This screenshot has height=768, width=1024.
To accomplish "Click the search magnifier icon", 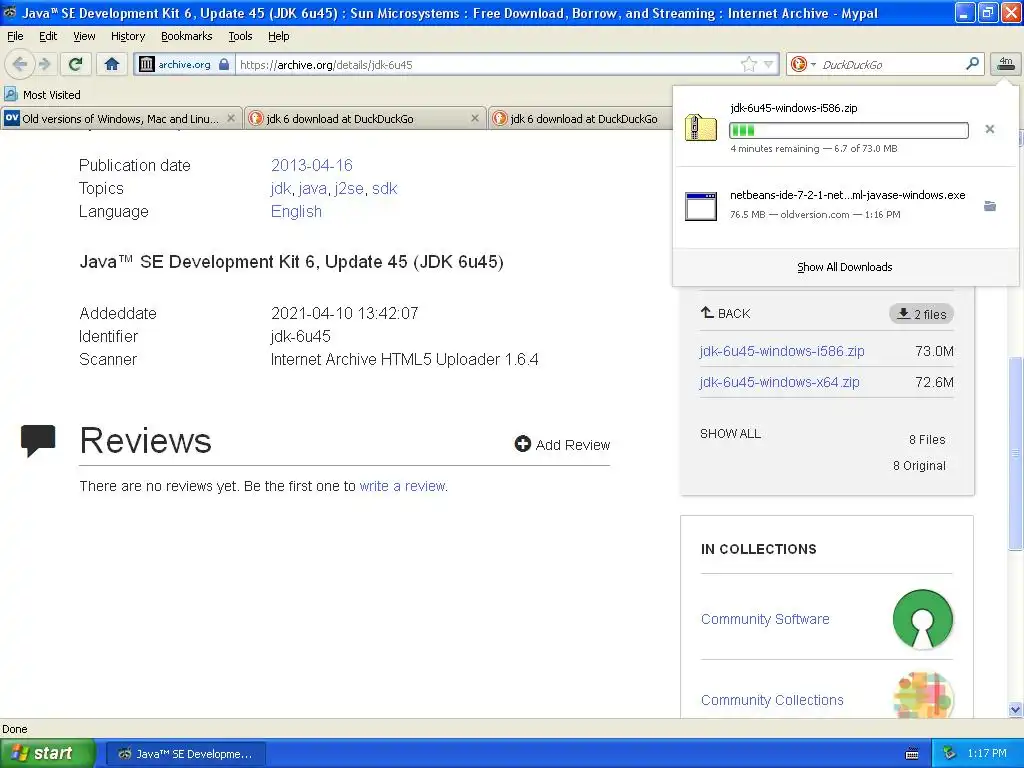I will (972, 63).
